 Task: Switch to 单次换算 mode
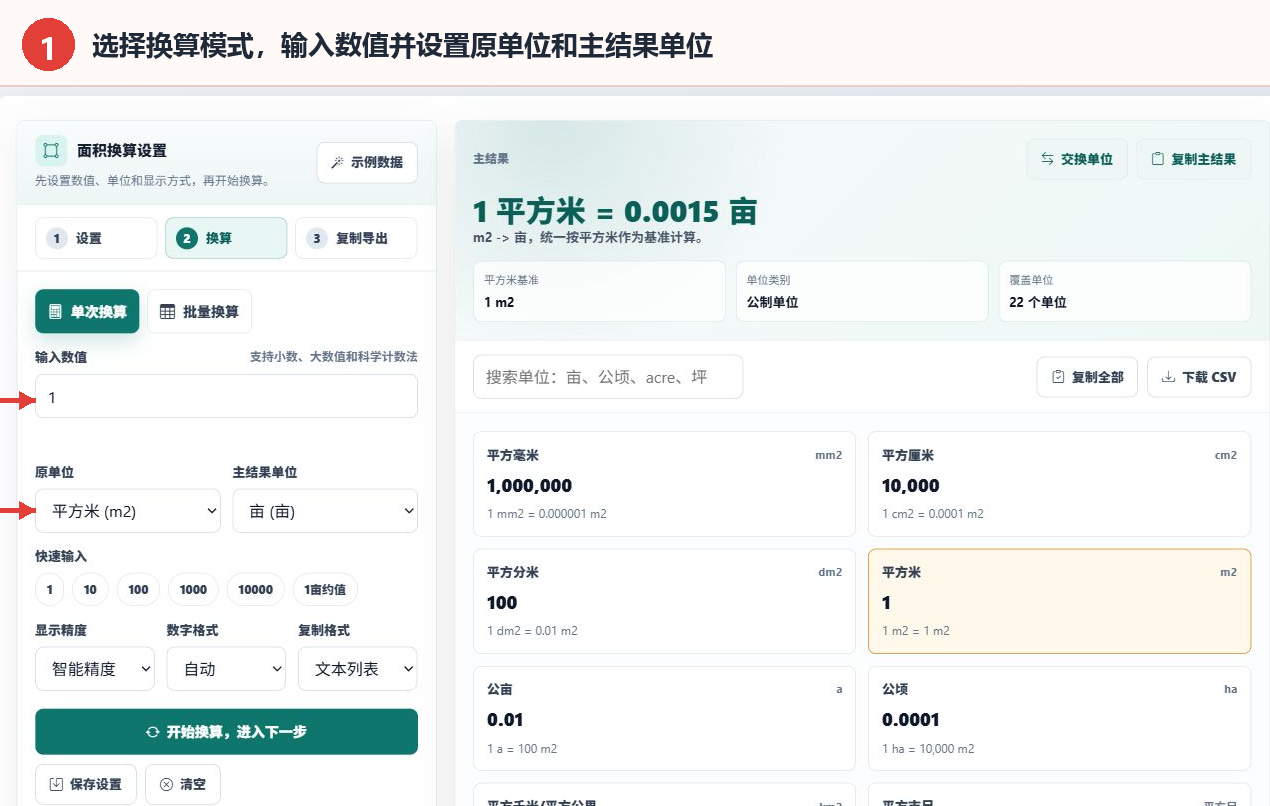coord(87,312)
